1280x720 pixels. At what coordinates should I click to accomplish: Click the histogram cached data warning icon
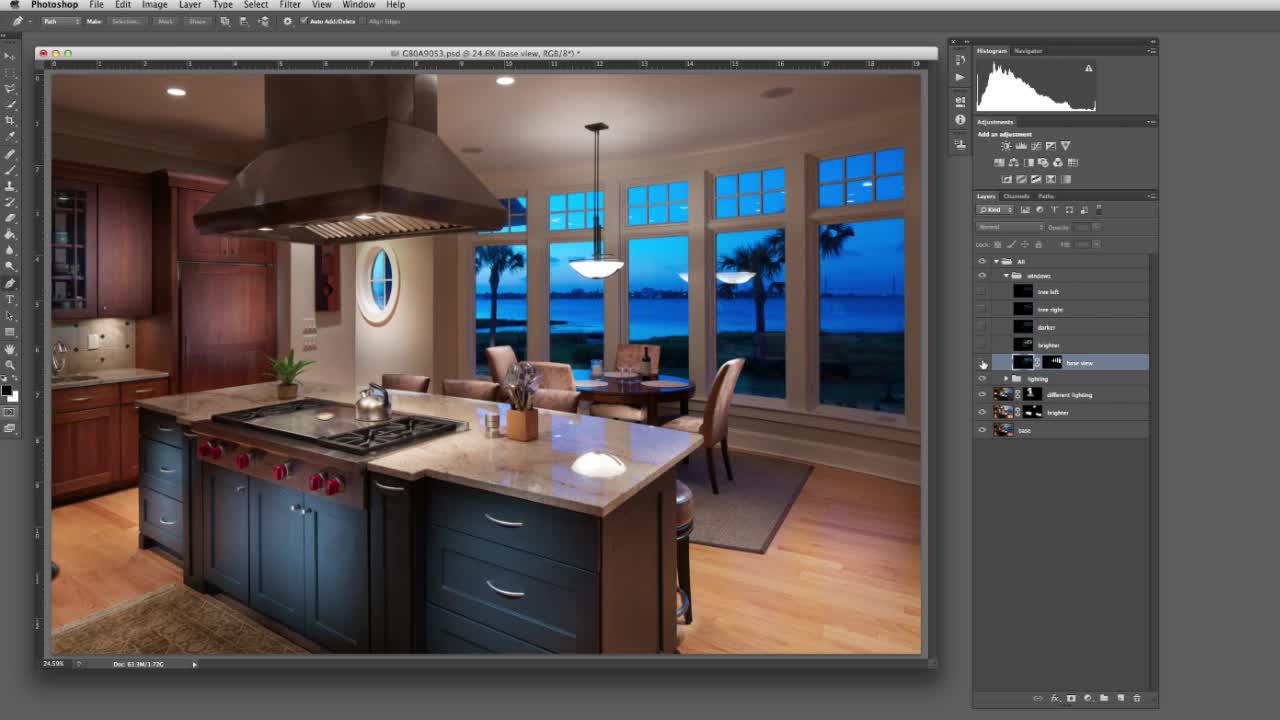pyautogui.click(x=1088, y=69)
